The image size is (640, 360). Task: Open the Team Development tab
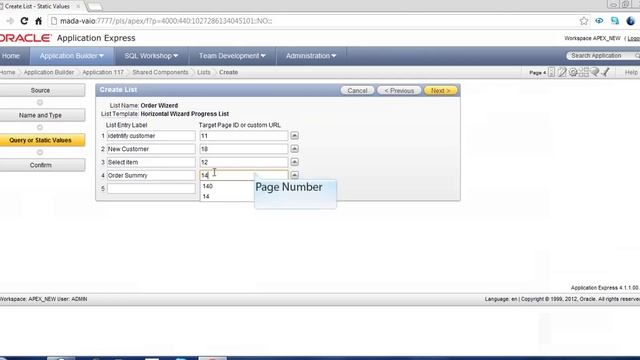click(x=232, y=56)
